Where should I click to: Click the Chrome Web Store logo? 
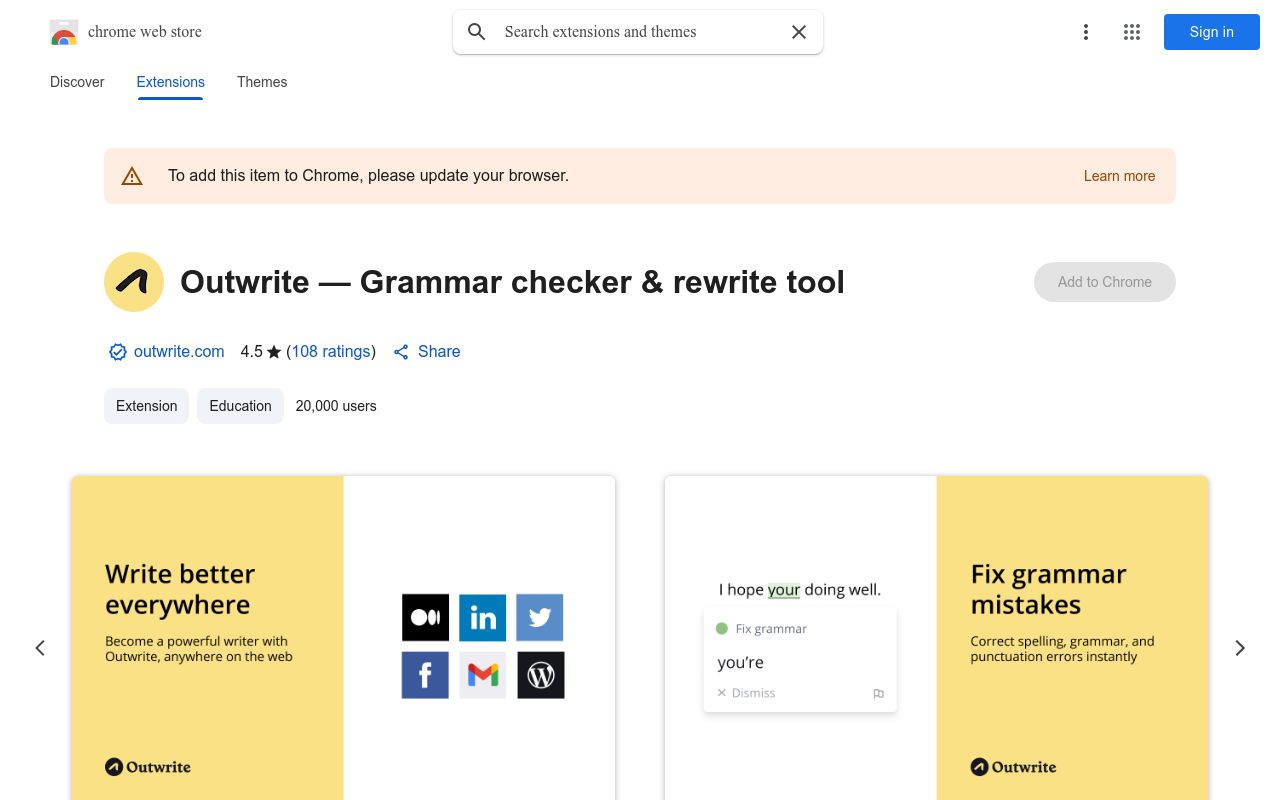[x=64, y=32]
